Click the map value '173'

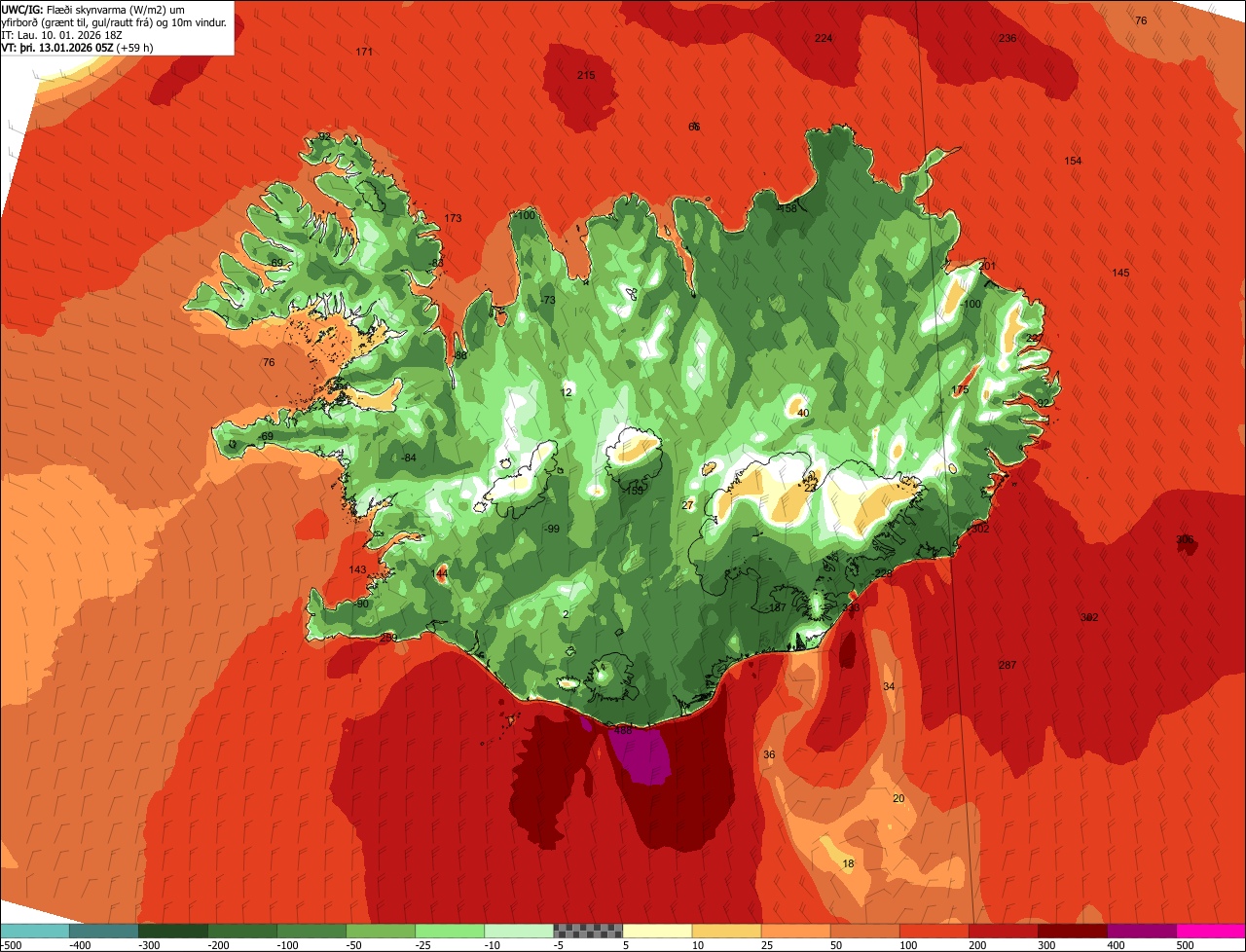453,218
